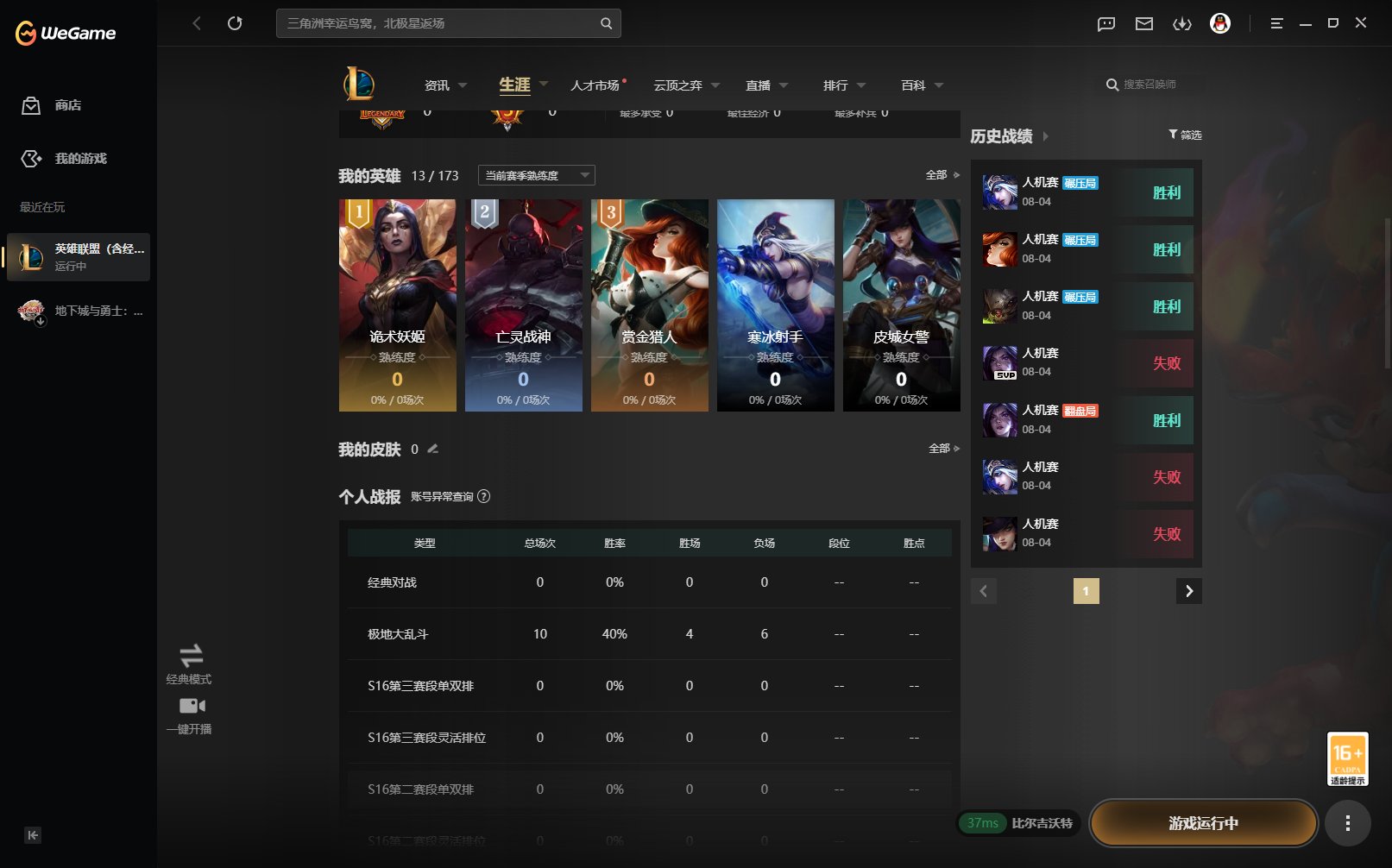Viewport: 1392px width, 868px height.
Task: Click the 总场次 column header
Action: [540, 544]
